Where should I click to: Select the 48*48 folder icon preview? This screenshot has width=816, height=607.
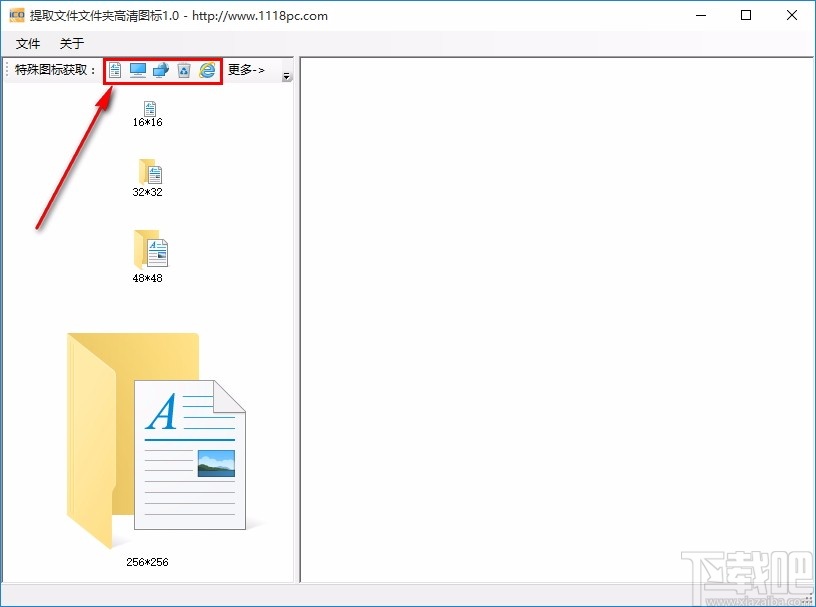click(x=151, y=249)
